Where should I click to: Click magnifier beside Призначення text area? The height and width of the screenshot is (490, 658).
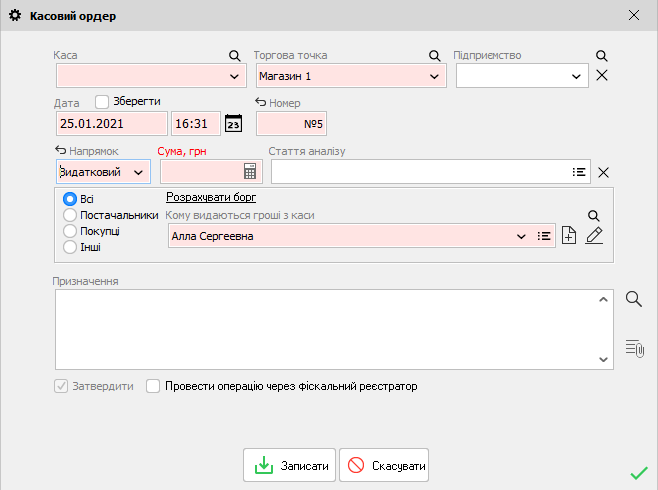(633, 298)
